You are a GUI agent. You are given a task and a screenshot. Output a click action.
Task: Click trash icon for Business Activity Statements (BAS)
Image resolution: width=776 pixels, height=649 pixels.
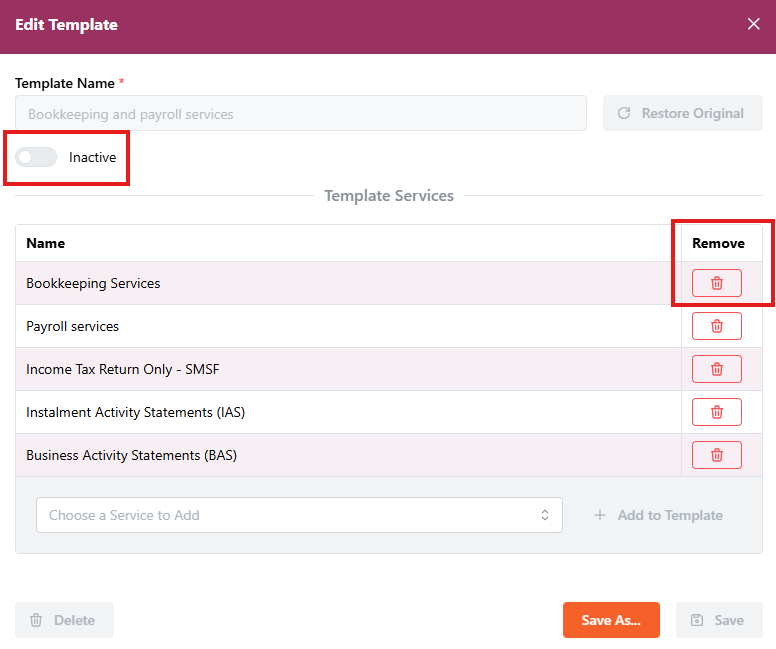[x=716, y=455]
